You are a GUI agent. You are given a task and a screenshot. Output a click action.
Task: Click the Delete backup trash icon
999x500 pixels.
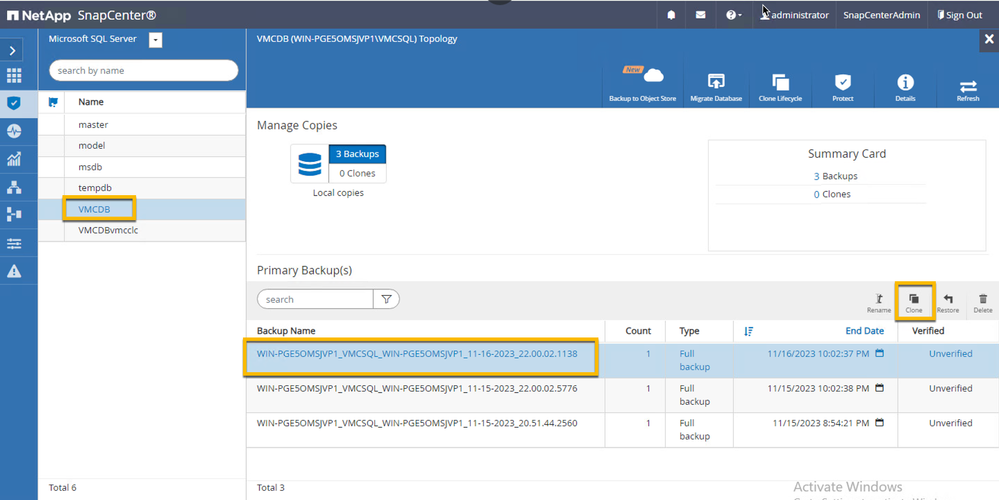click(x=983, y=300)
